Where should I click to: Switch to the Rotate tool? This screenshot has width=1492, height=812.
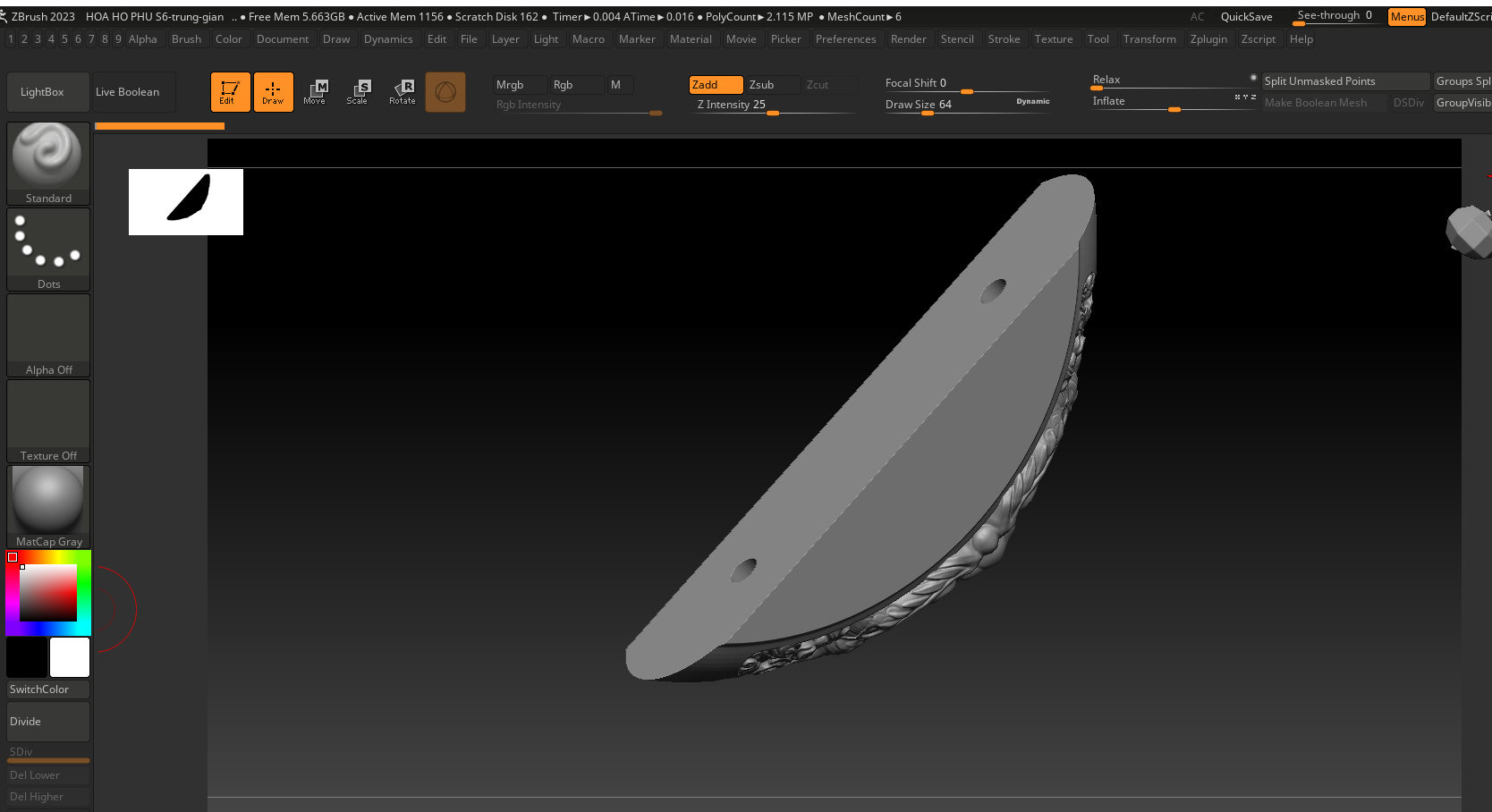[x=403, y=91]
